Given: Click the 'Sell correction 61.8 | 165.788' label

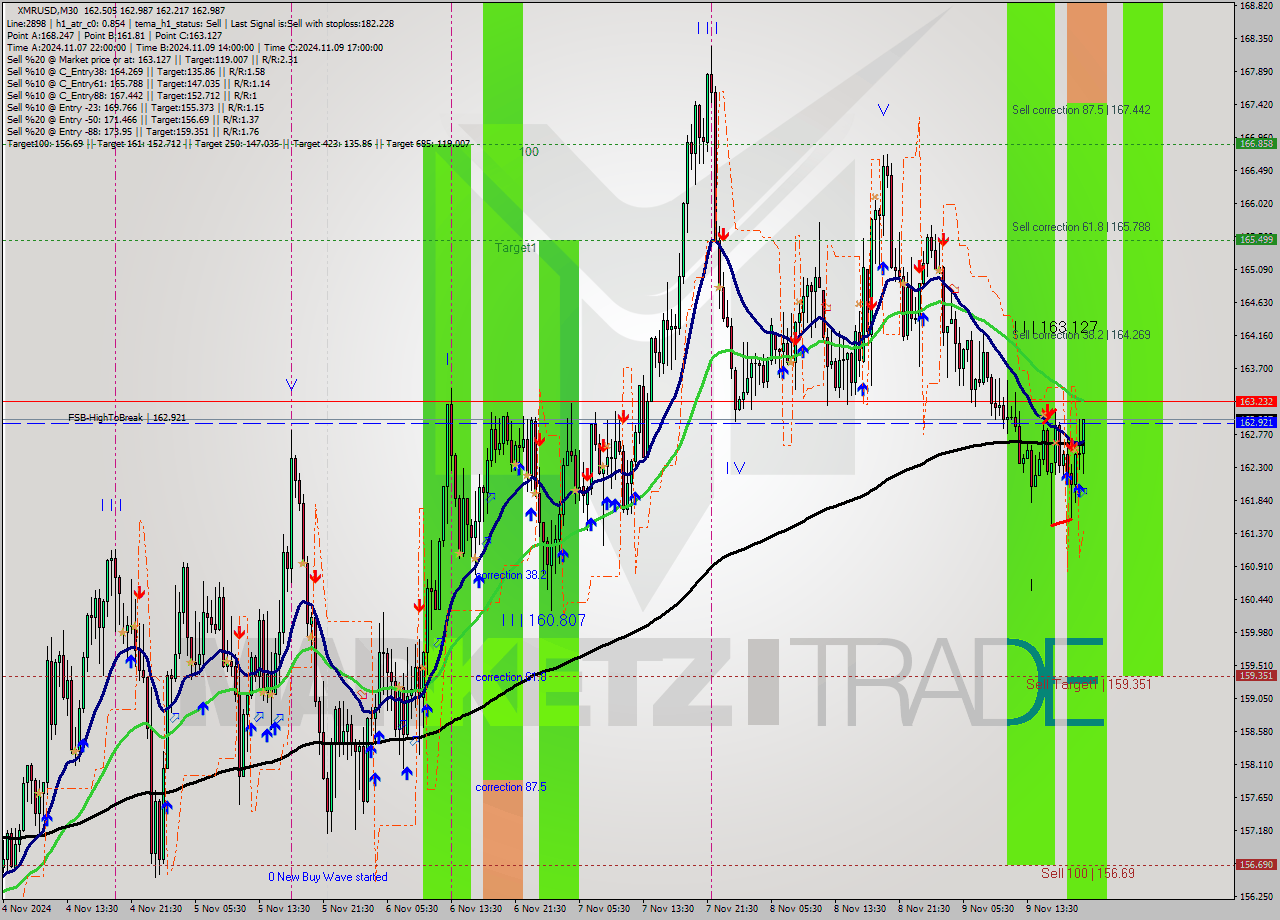Looking at the screenshot, I should point(1080,227).
